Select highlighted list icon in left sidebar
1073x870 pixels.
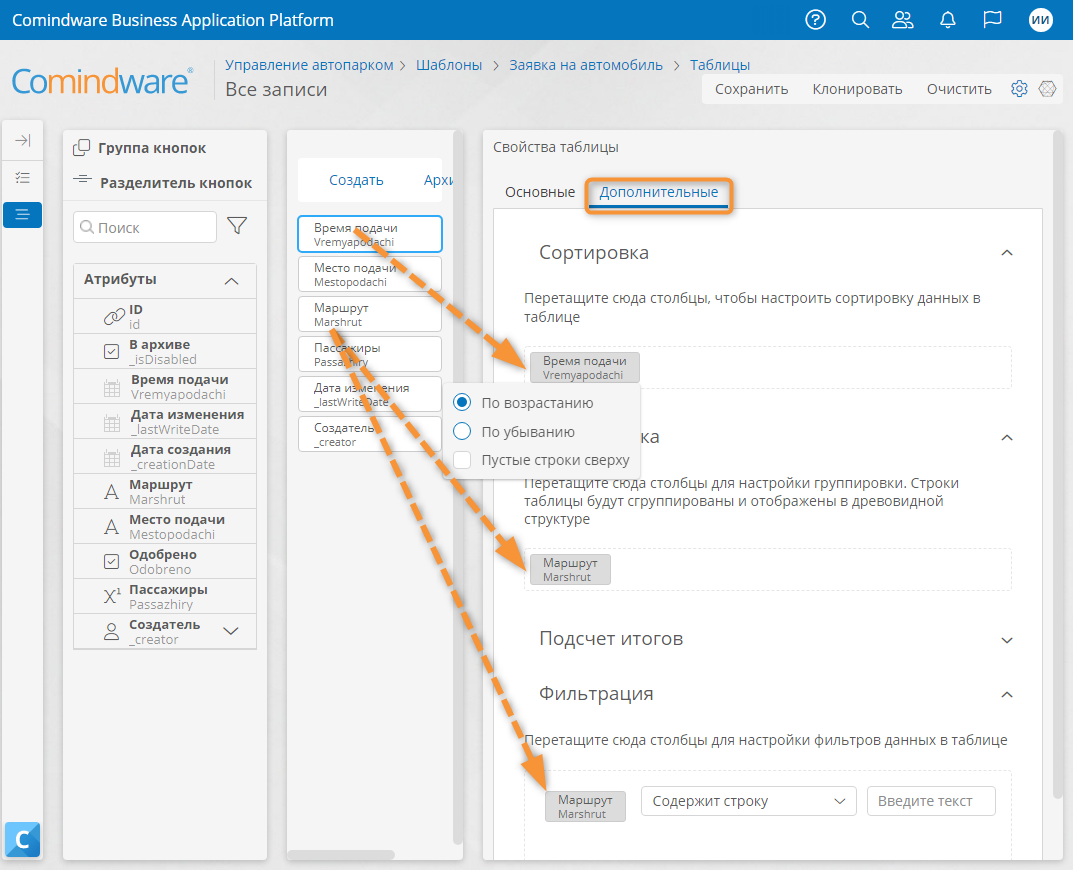pos(23,215)
